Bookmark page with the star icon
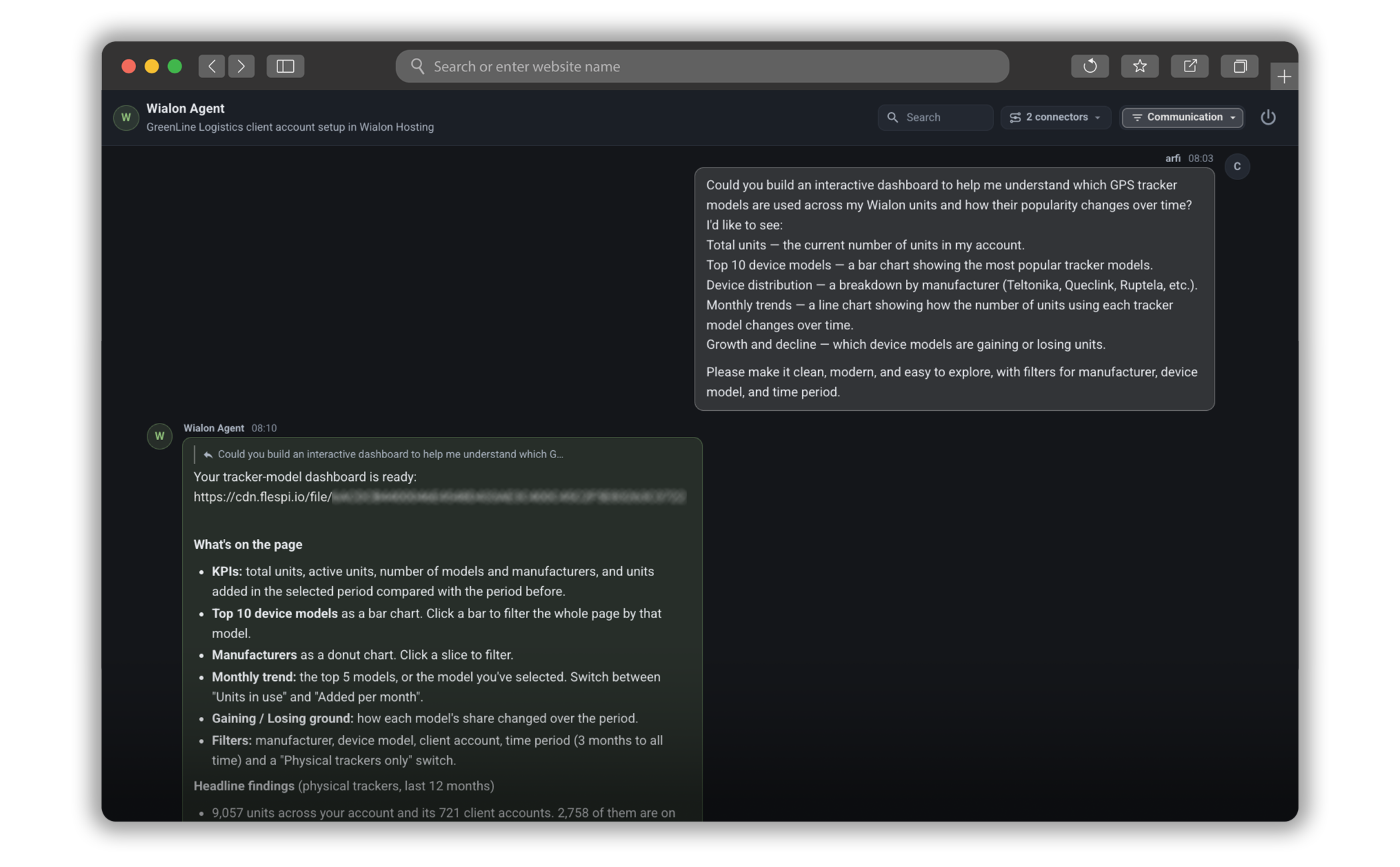The image size is (1400, 867). click(1140, 66)
